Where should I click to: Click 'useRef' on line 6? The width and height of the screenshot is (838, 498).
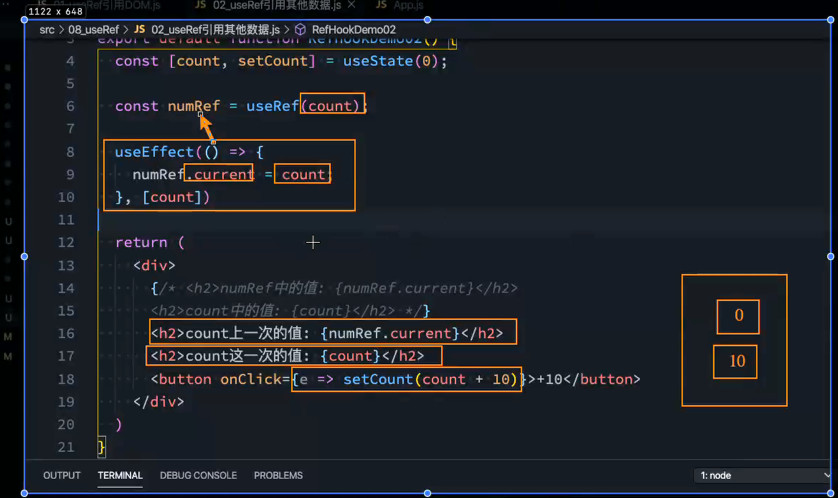(x=273, y=106)
